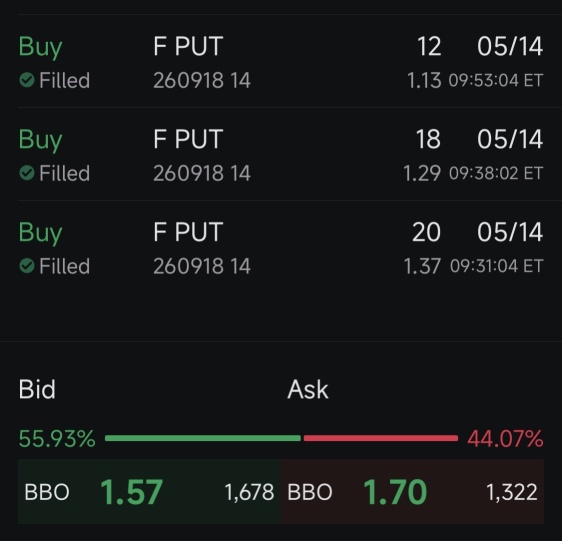Select the BBO bid price 1.57
The image size is (562, 541).
tap(132, 492)
